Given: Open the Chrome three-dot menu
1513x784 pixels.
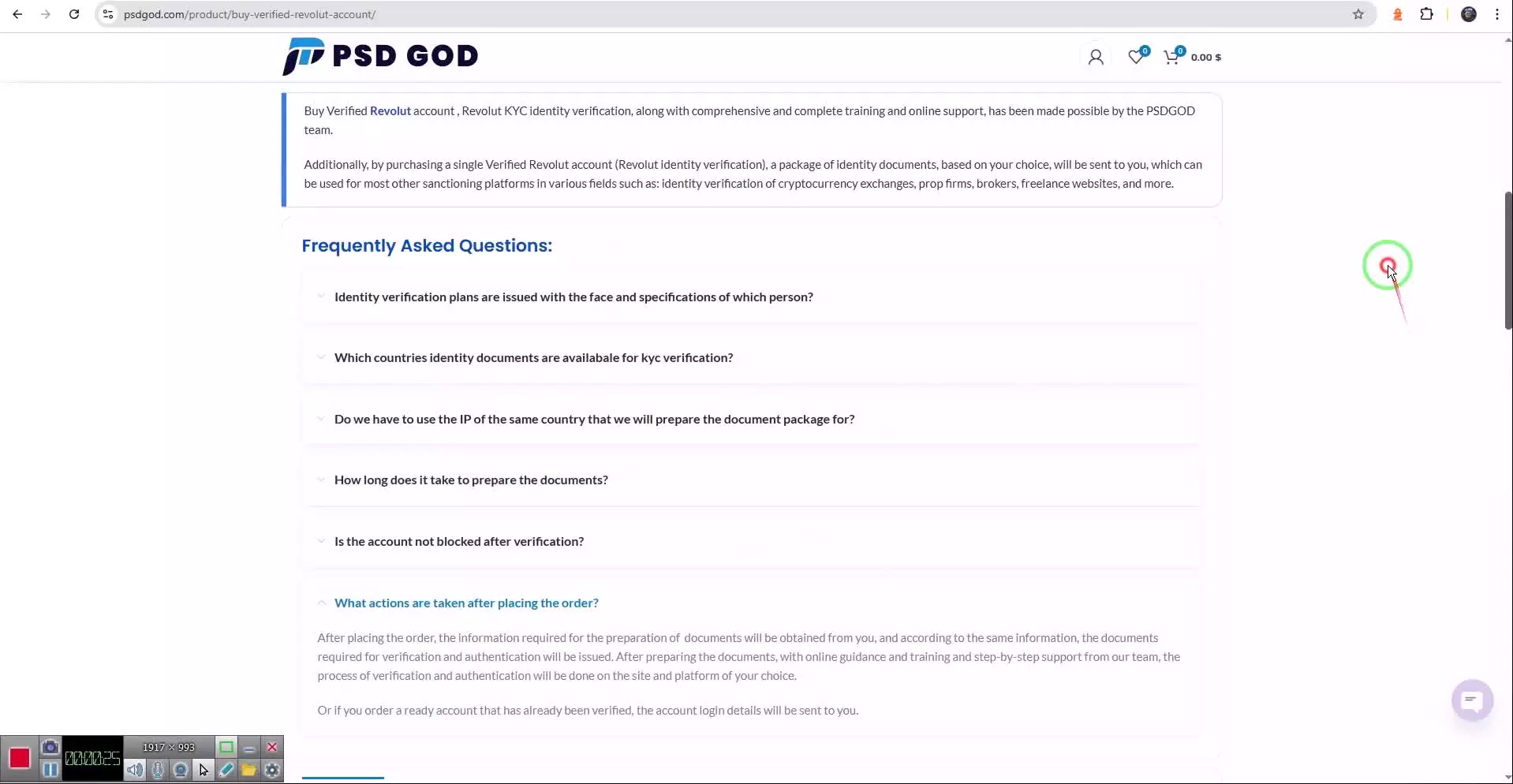Looking at the screenshot, I should coord(1497,14).
